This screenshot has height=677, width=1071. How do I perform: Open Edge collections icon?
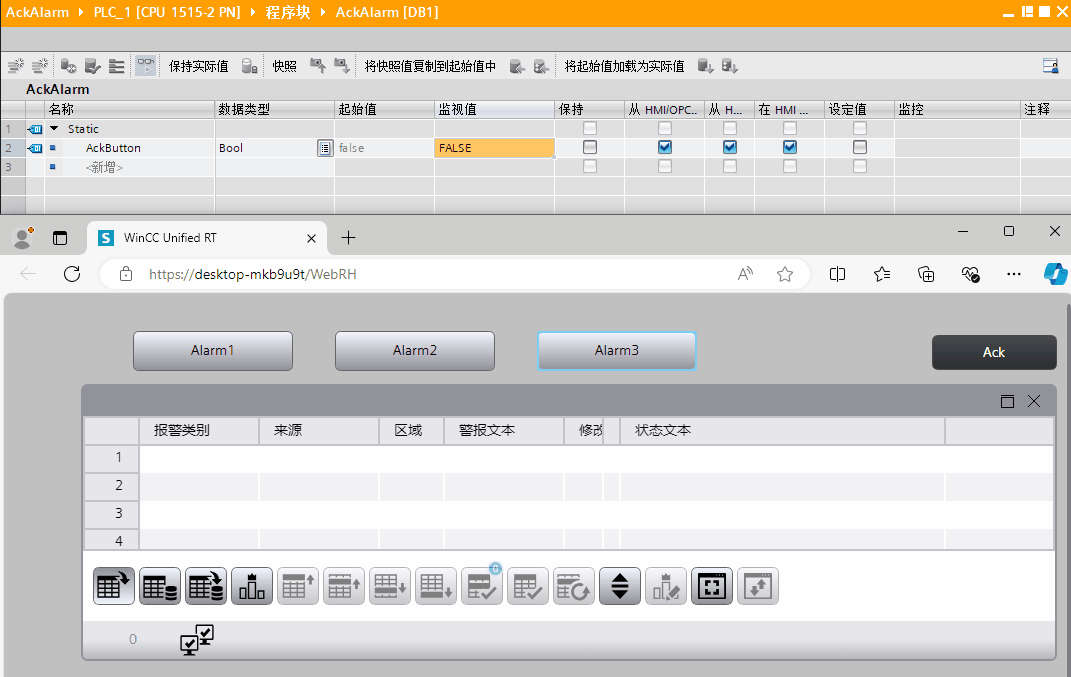tap(926, 274)
